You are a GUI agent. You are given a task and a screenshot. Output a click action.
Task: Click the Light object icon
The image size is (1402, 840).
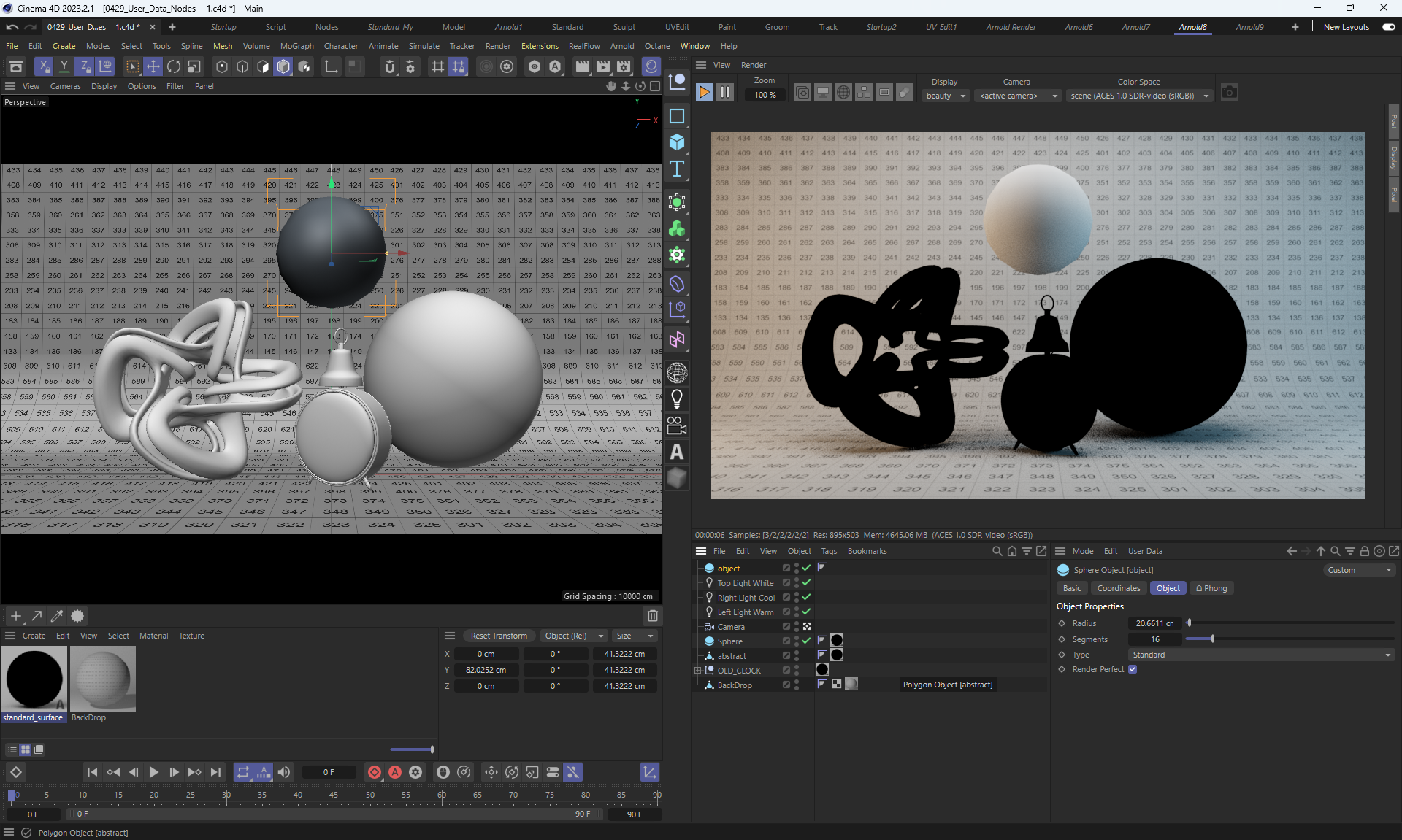[x=677, y=398]
